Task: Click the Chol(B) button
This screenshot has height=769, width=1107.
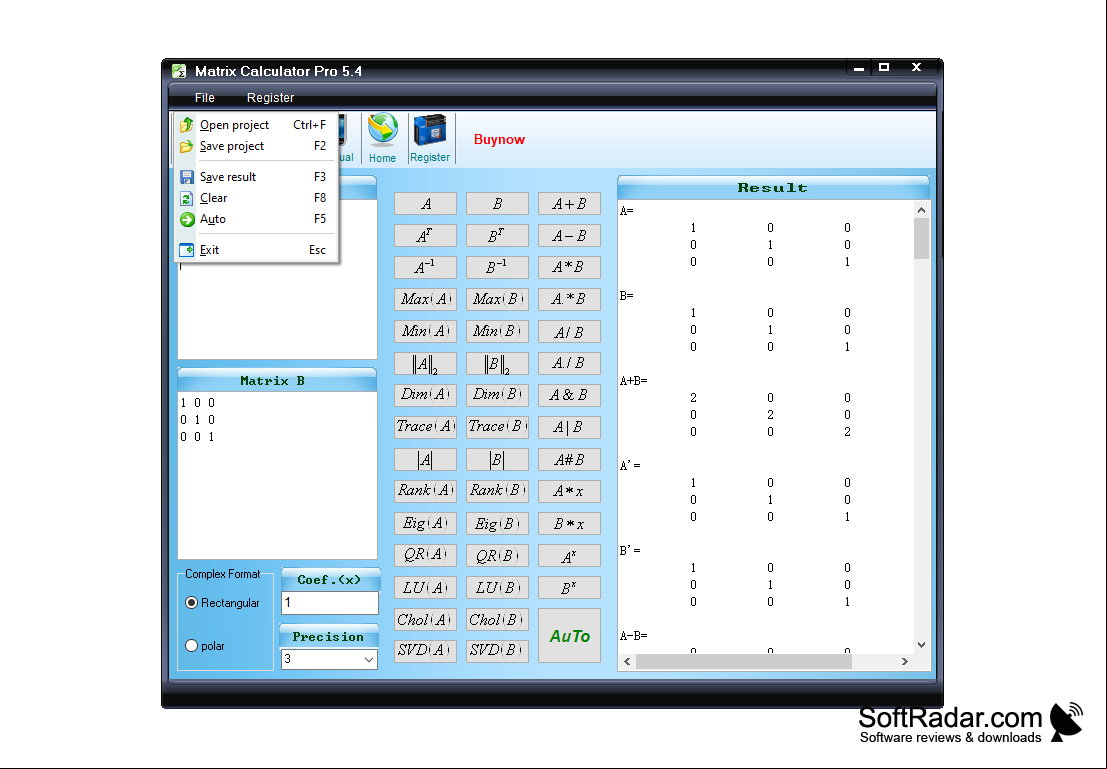Action: tap(497, 619)
